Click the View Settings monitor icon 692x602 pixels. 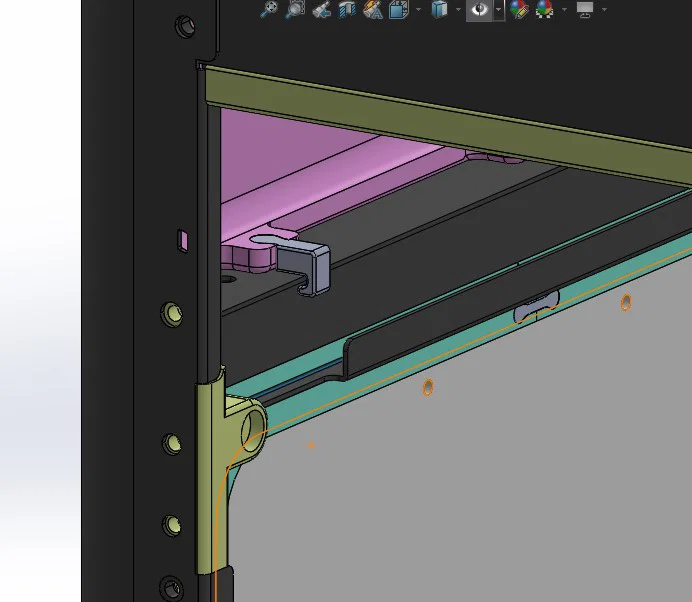point(585,9)
